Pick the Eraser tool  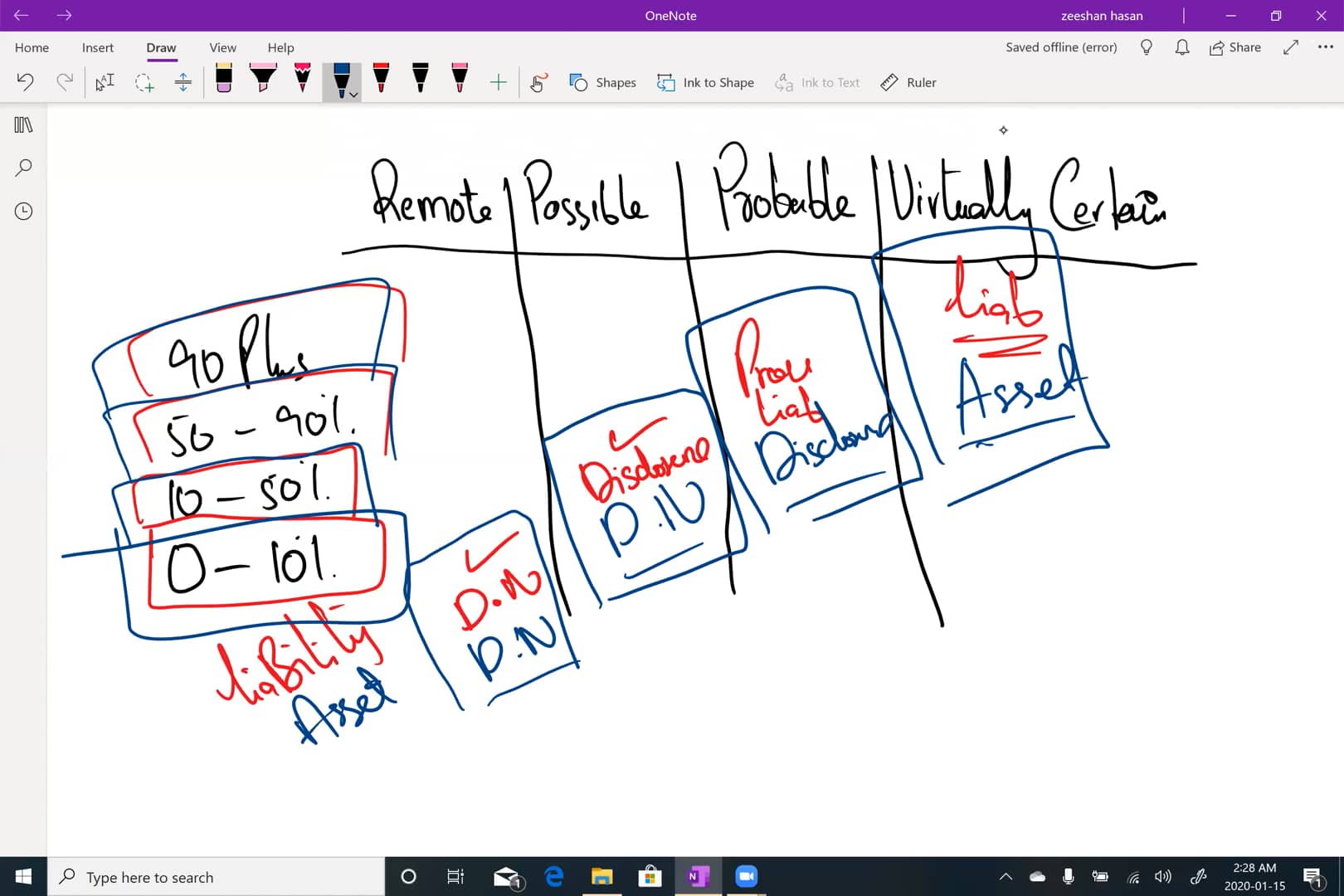click(224, 78)
